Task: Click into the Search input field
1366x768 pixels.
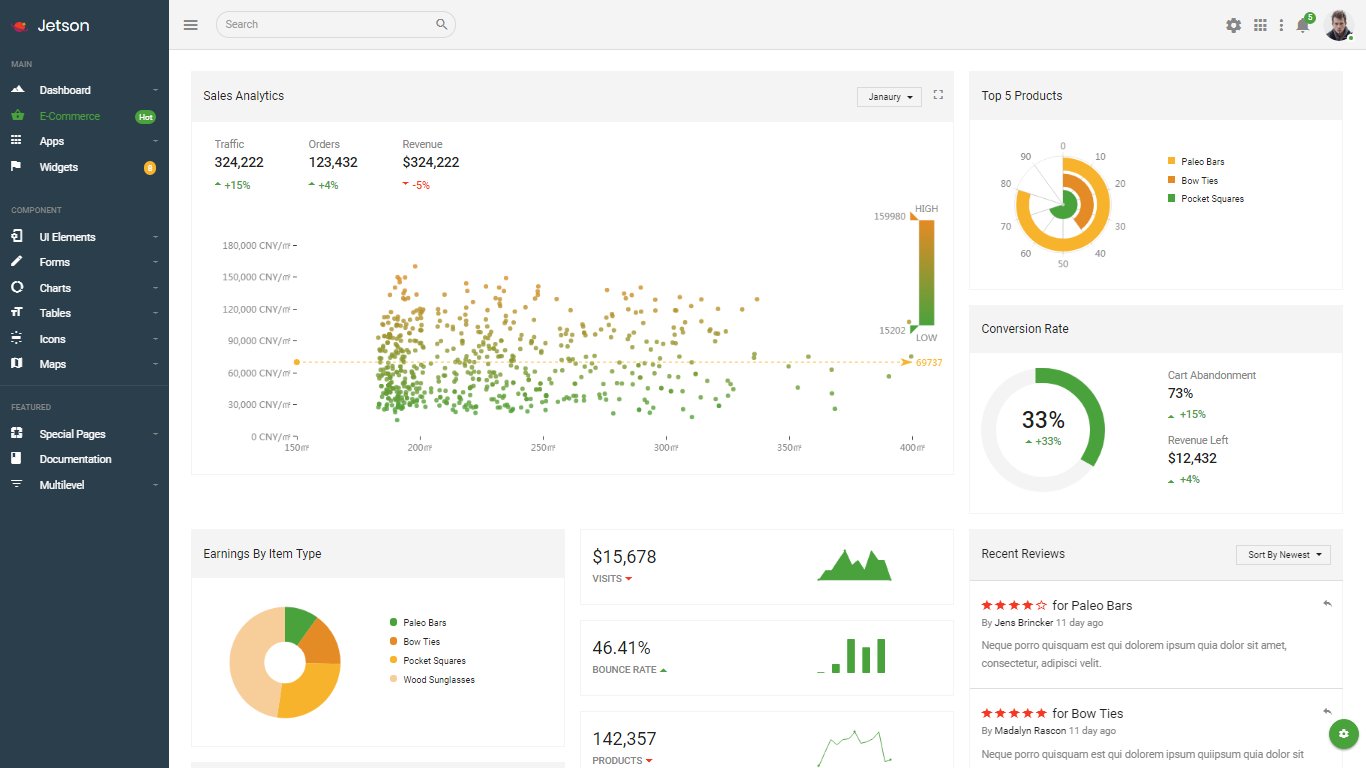Action: tap(336, 24)
